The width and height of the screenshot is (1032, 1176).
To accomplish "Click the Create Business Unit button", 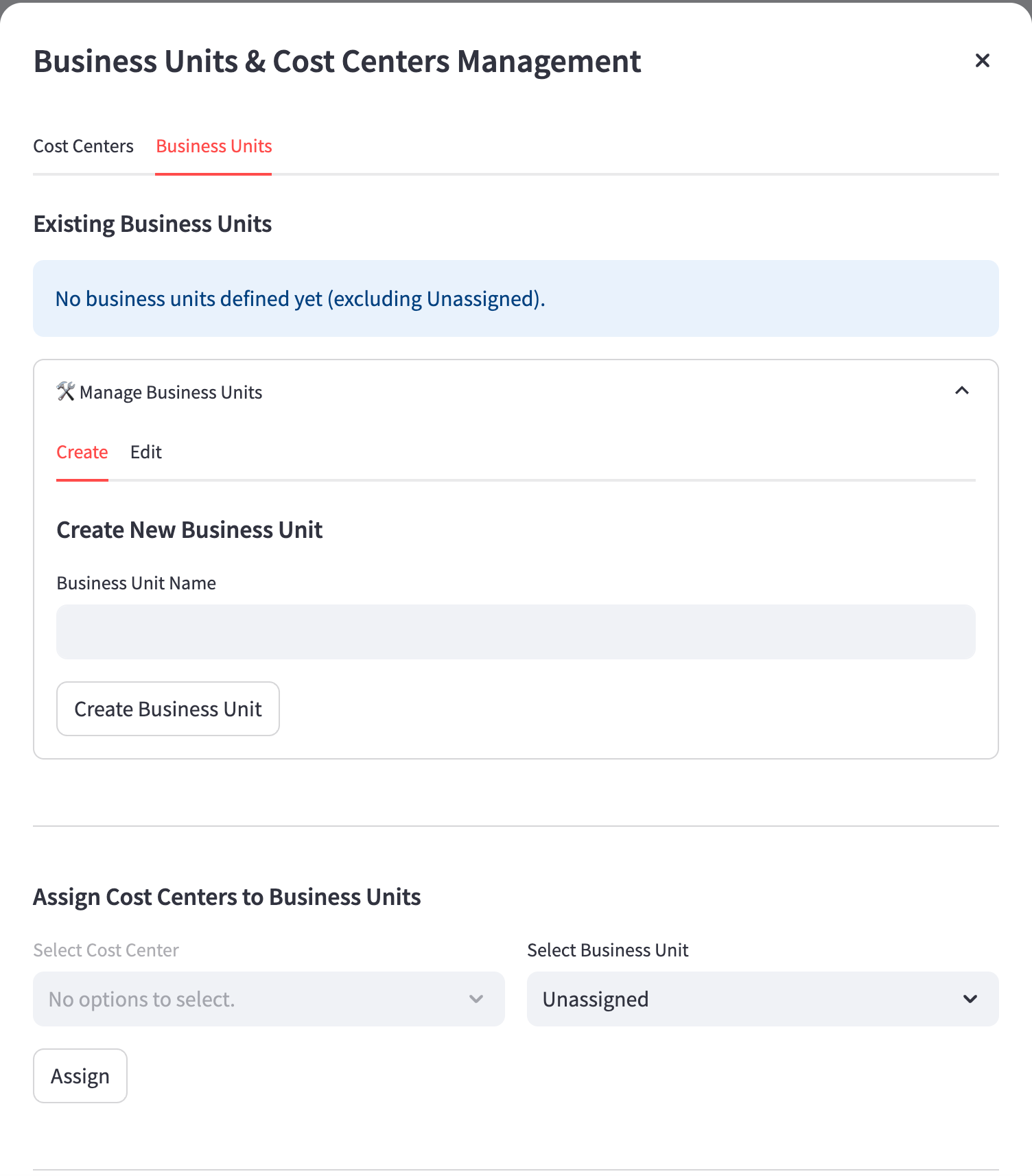I will (x=167, y=709).
